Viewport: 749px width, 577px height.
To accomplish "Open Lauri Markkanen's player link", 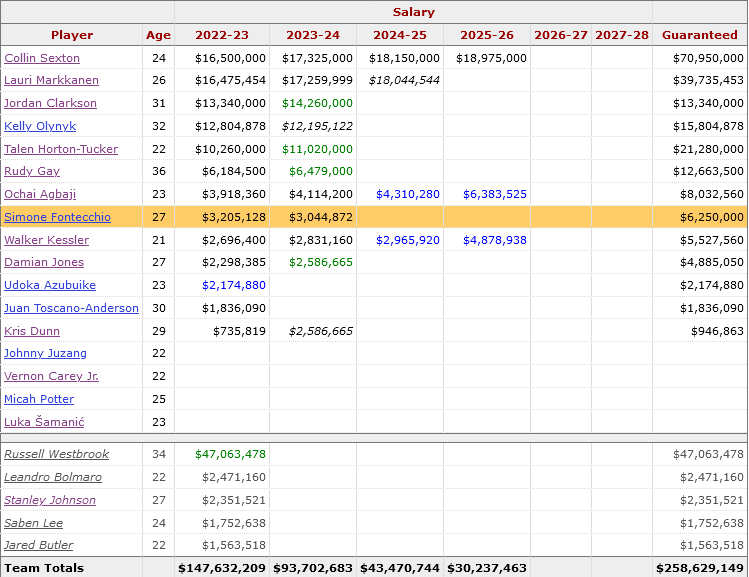I will click(x=52, y=80).
